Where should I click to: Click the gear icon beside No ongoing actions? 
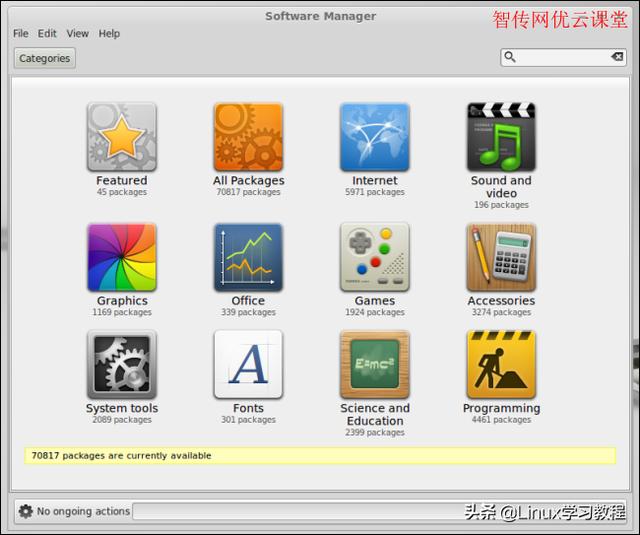coord(25,511)
